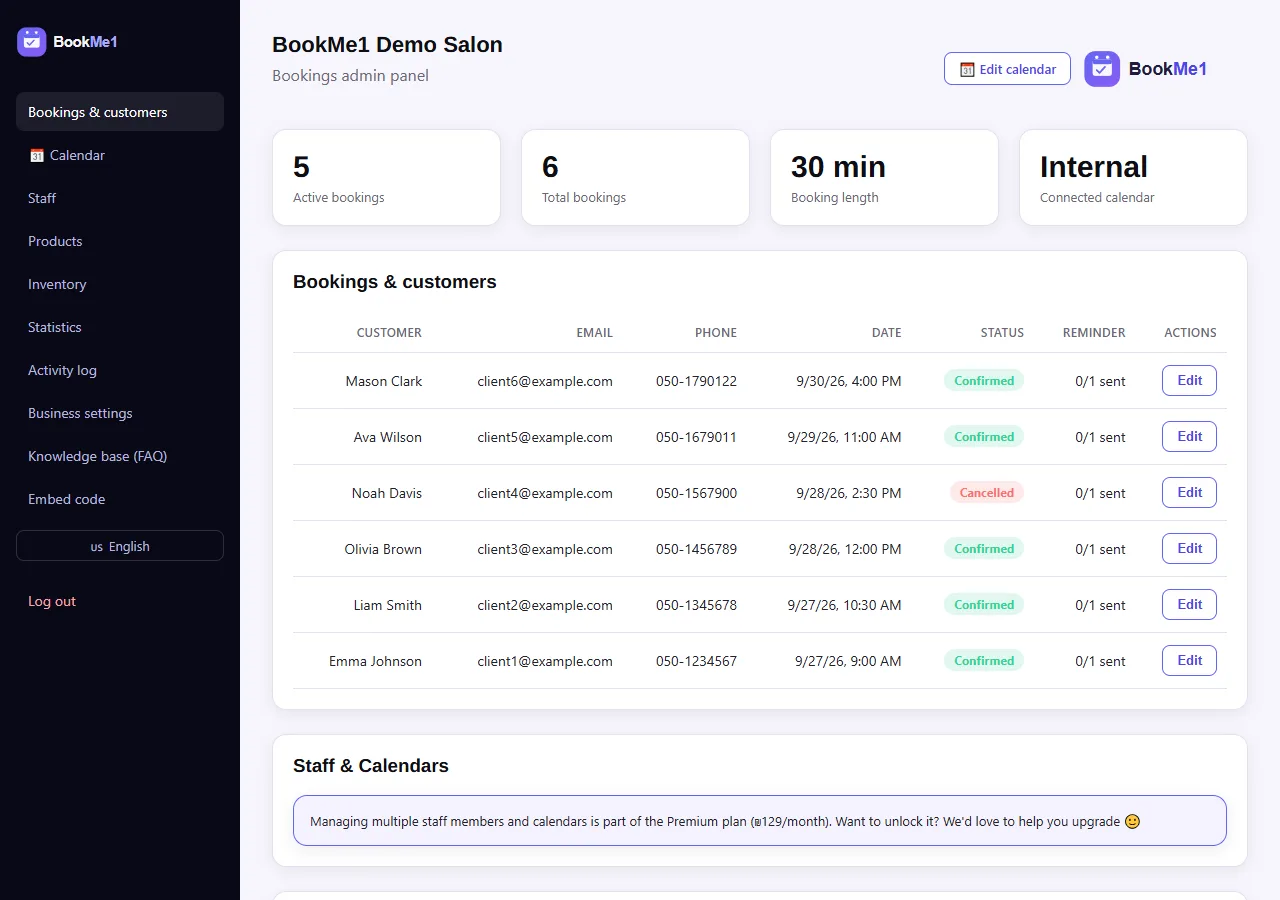Click Log out link
The image size is (1280, 900).
pos(52,601)
